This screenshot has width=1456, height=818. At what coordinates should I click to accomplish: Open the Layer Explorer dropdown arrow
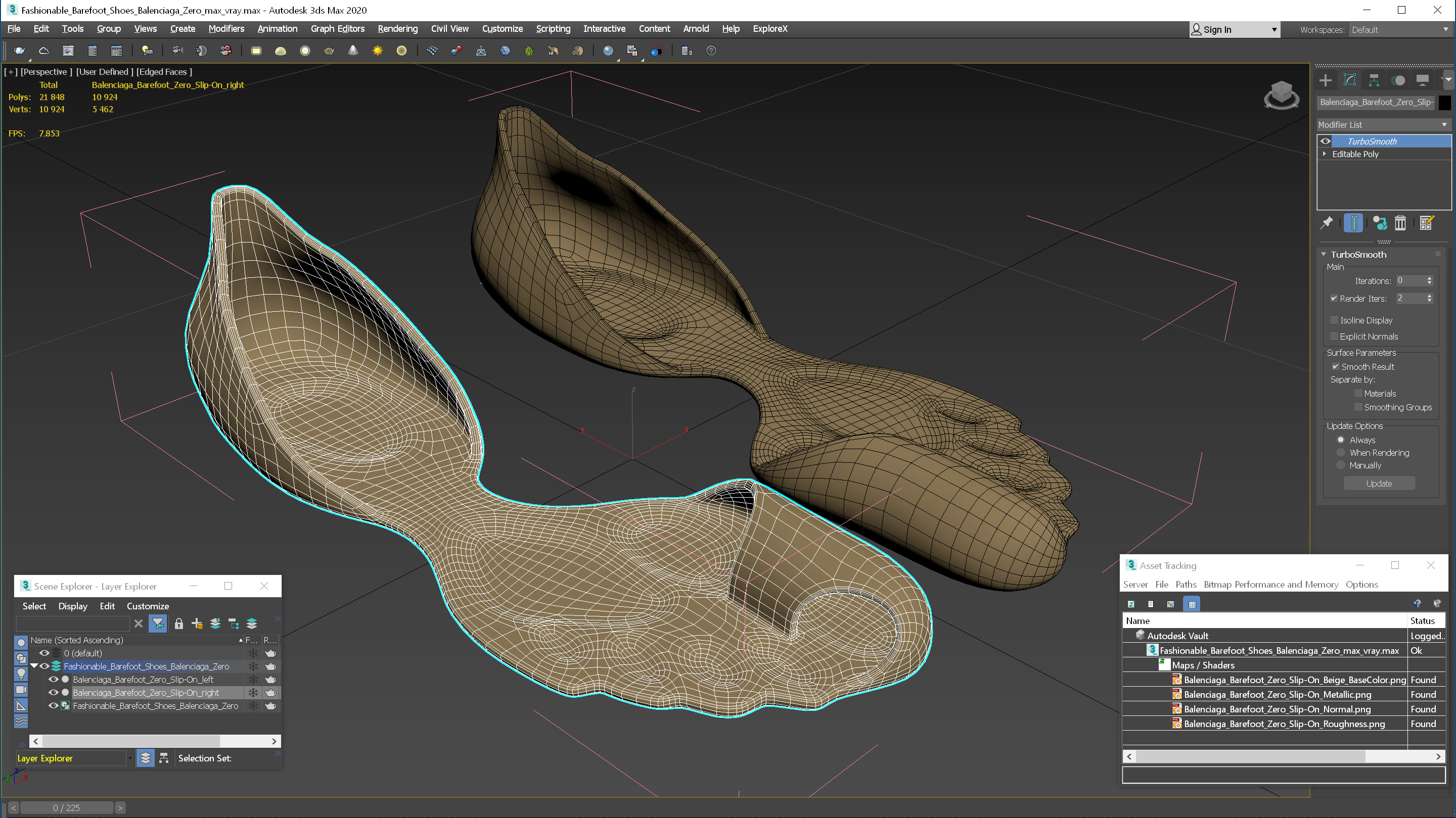pyautogui.click(x=130, y=758)
